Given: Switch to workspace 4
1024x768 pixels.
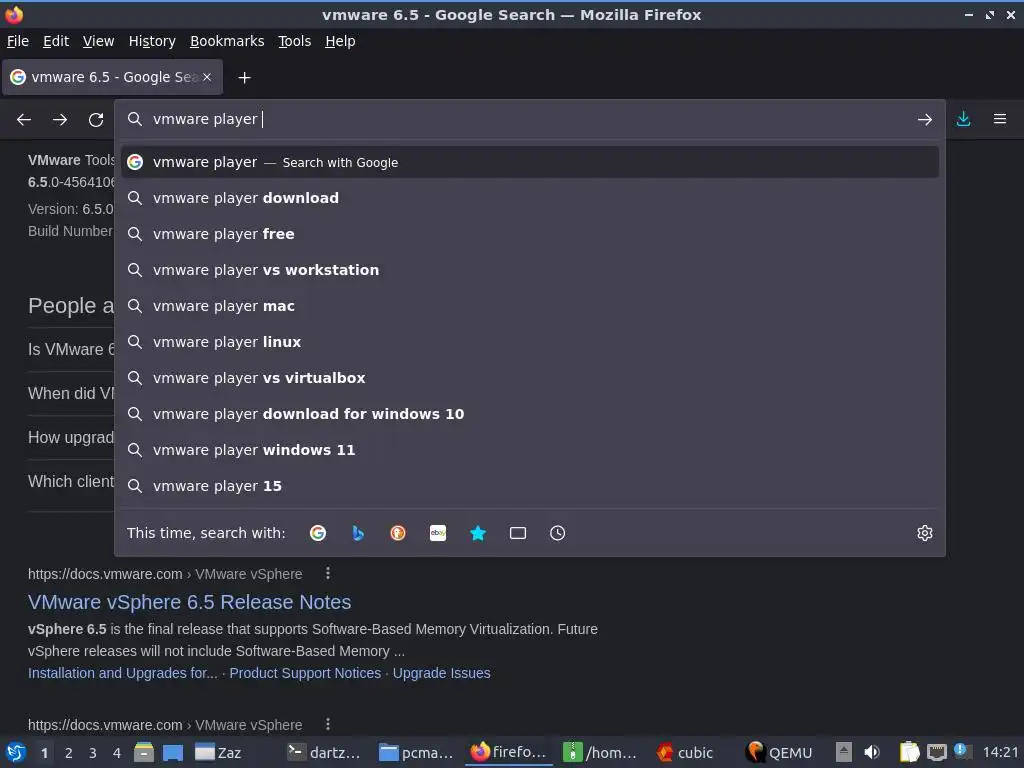Looking at the screenshot, I should click(117, 753).
